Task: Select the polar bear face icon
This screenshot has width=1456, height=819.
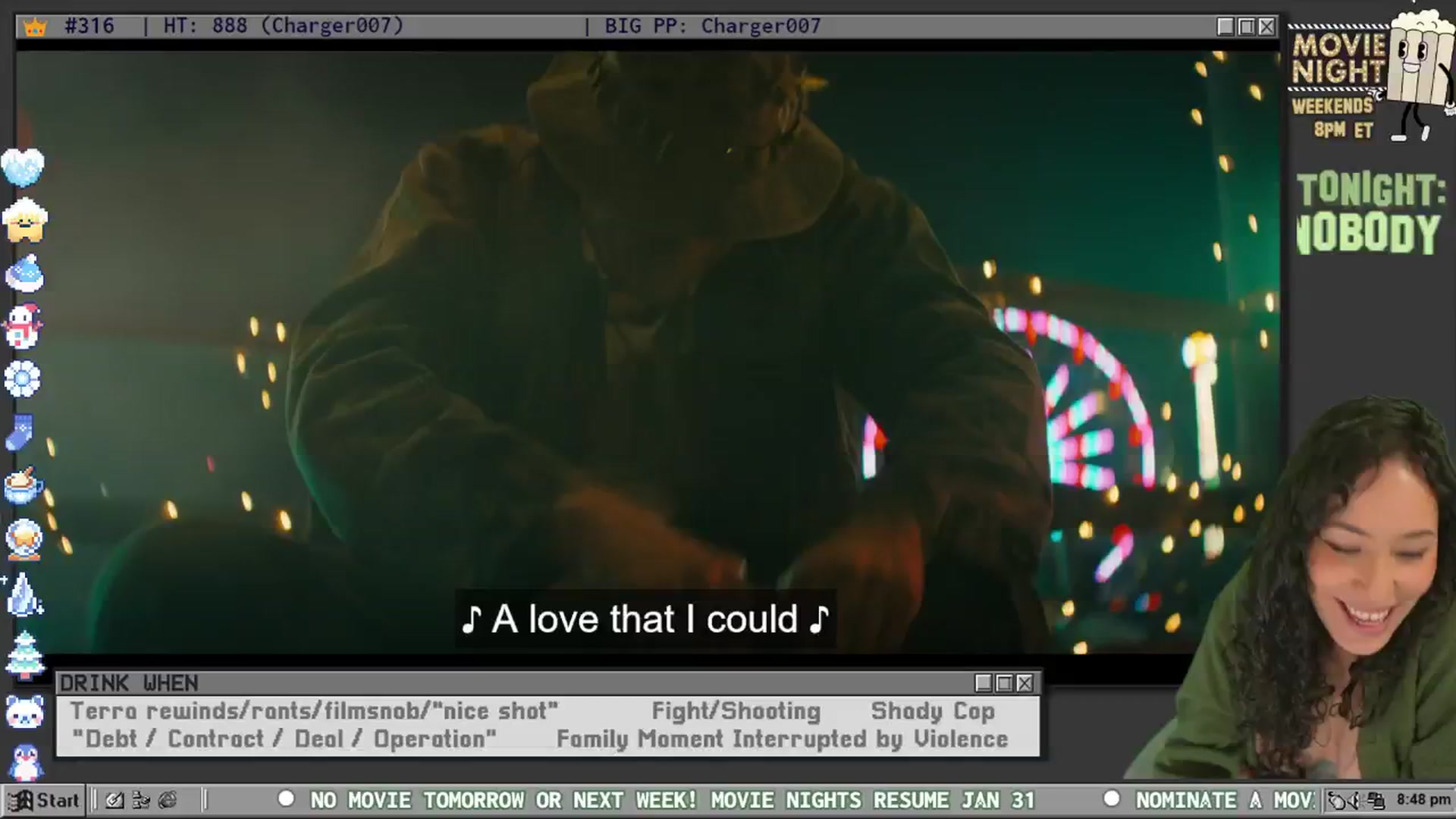Action: (x=24, y=712)
